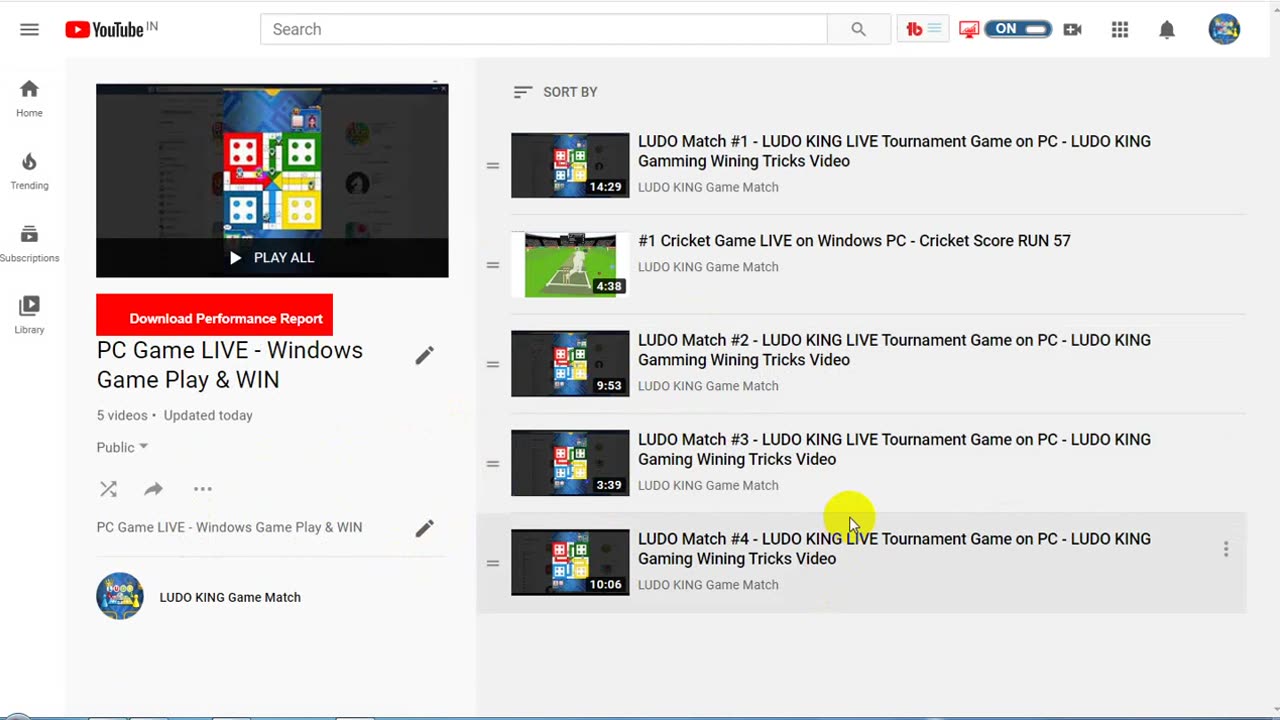Screen dimensions: 1280x720
Task: Open the LUDO Match #1 thumbnail
Action: tap(570, 165)
